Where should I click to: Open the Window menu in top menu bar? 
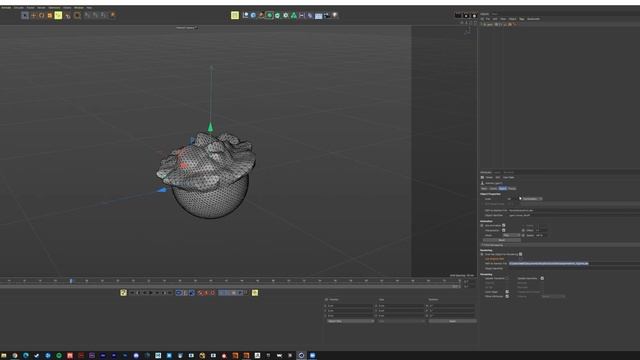[x=78, y=7]
